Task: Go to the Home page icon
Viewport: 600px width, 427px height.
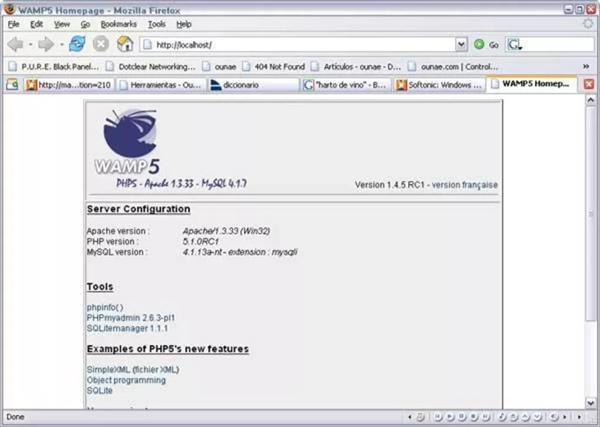Action: (125, 44)
